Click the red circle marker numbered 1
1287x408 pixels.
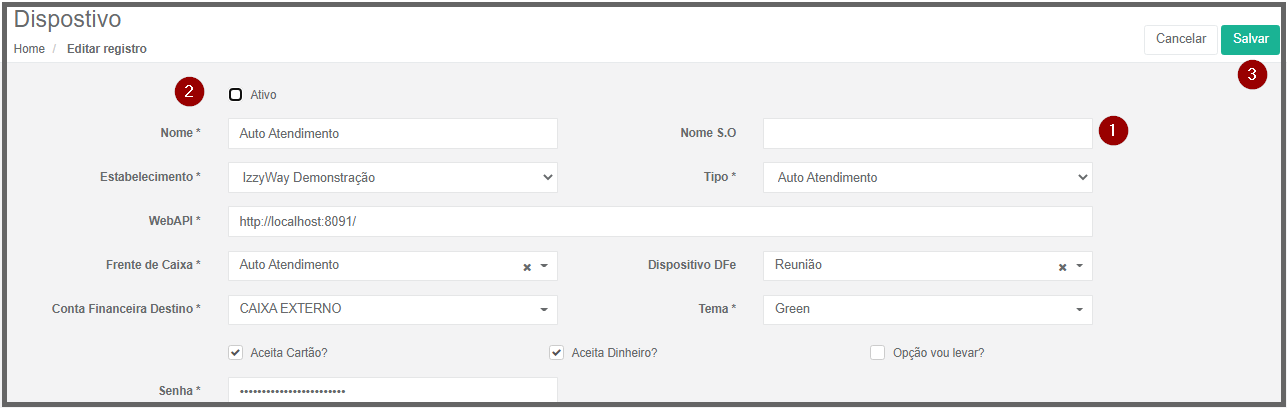[x=1113, y=130]
